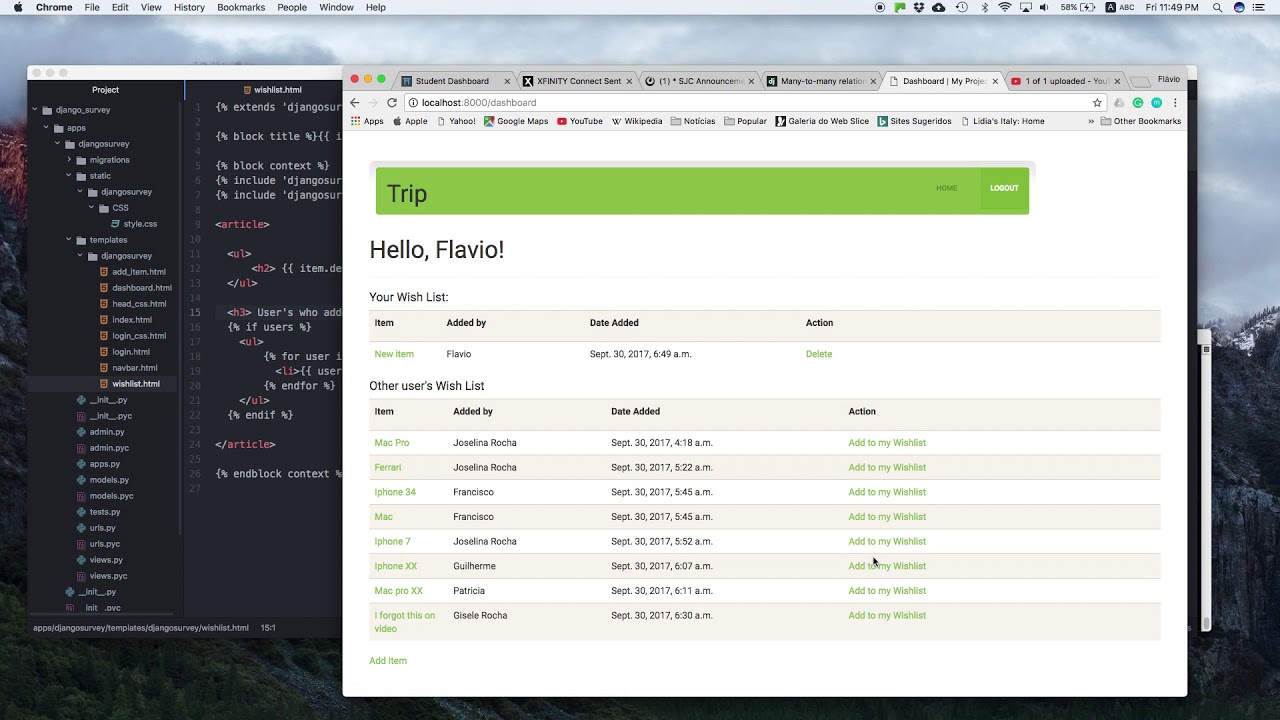The width and height of the screenshot is (1280, 720).
Task: Open the Other Bookmarks folder
Action: click(x=1140, y=121)
